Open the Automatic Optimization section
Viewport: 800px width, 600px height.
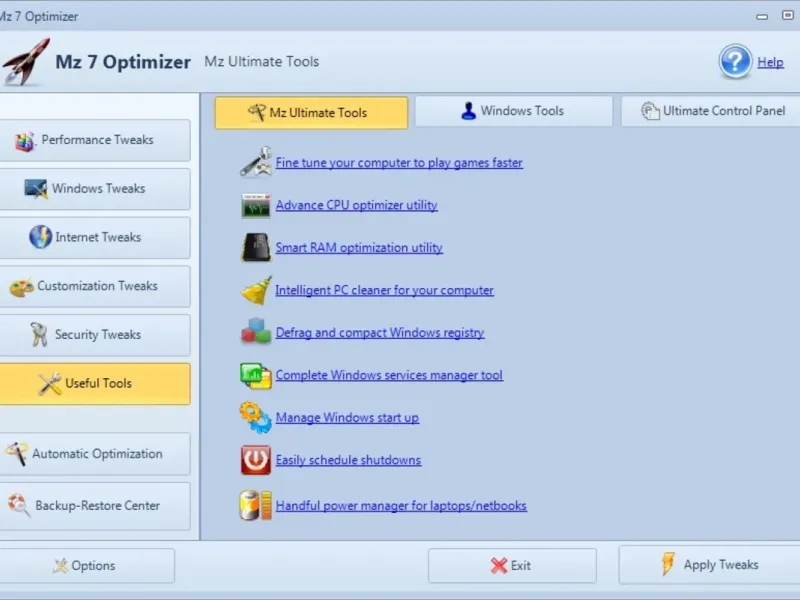(x=95, y=454)
